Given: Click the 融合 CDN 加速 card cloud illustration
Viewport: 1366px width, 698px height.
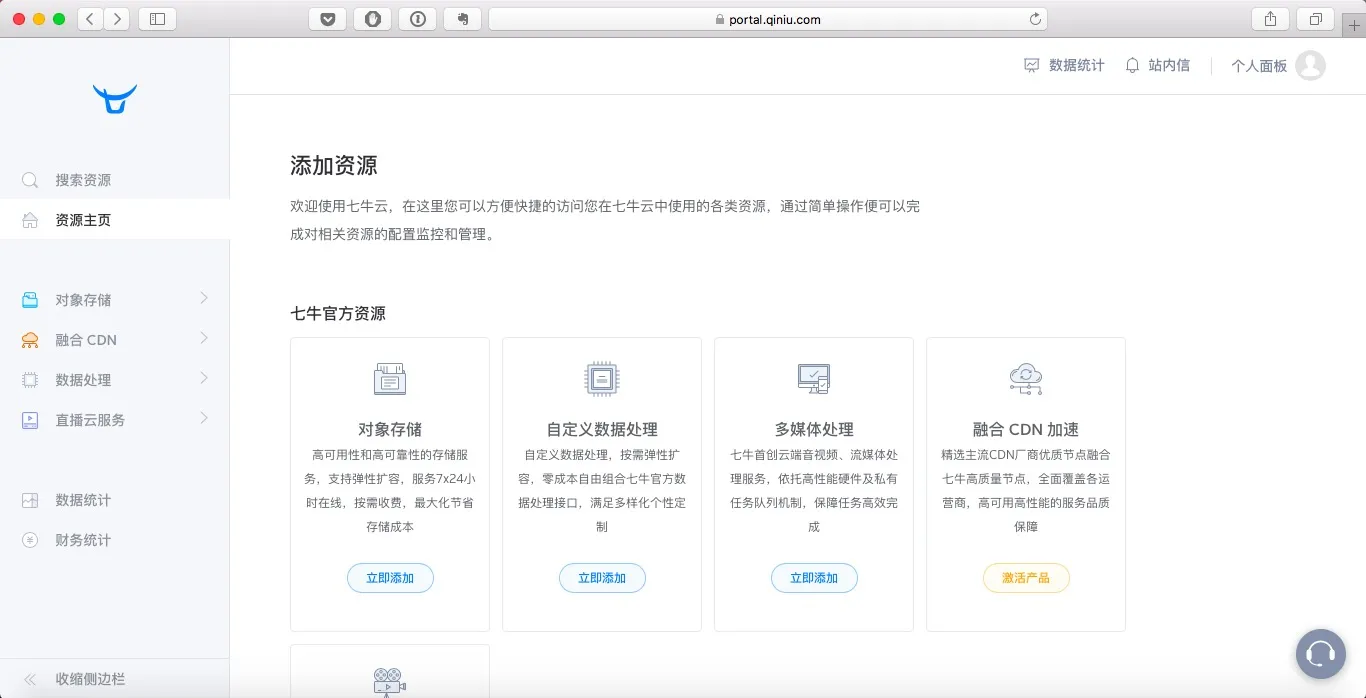Looking at the screenshot, I should [x=1026, y=379].
